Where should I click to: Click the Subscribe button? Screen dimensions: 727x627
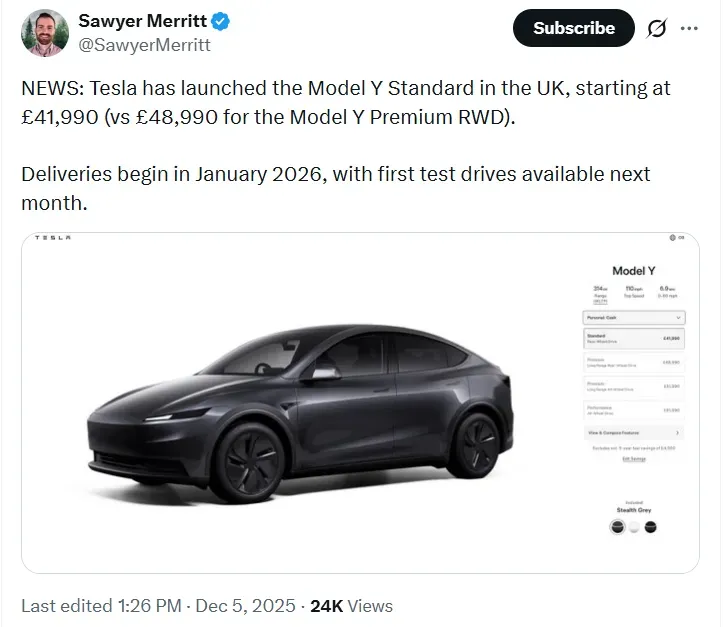pyautogui.click(x=573, y=28)
